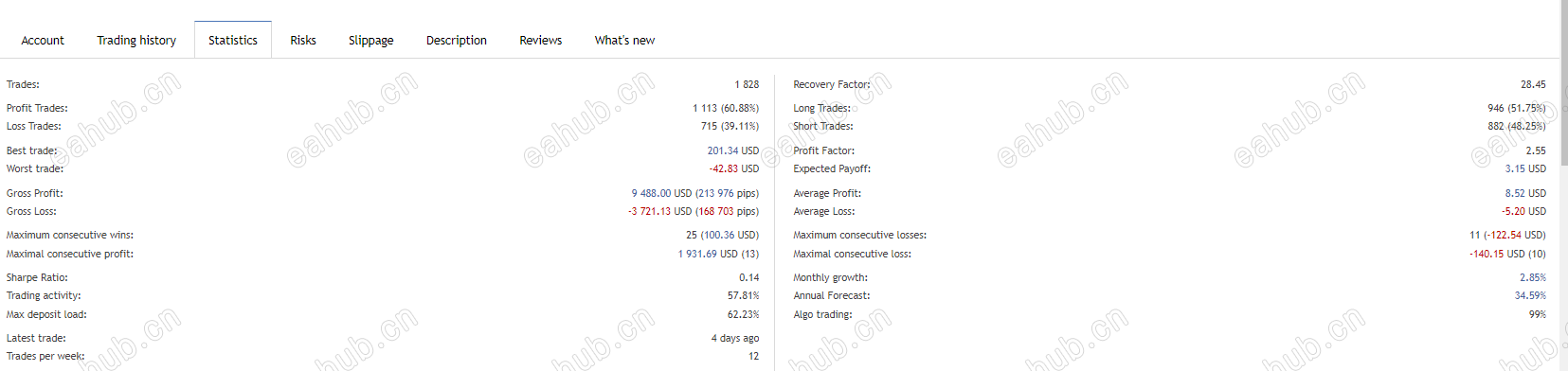1568x371 pixels.
Task: Click the Monthly growth value 2.85%
Action: coord(1533,277)
